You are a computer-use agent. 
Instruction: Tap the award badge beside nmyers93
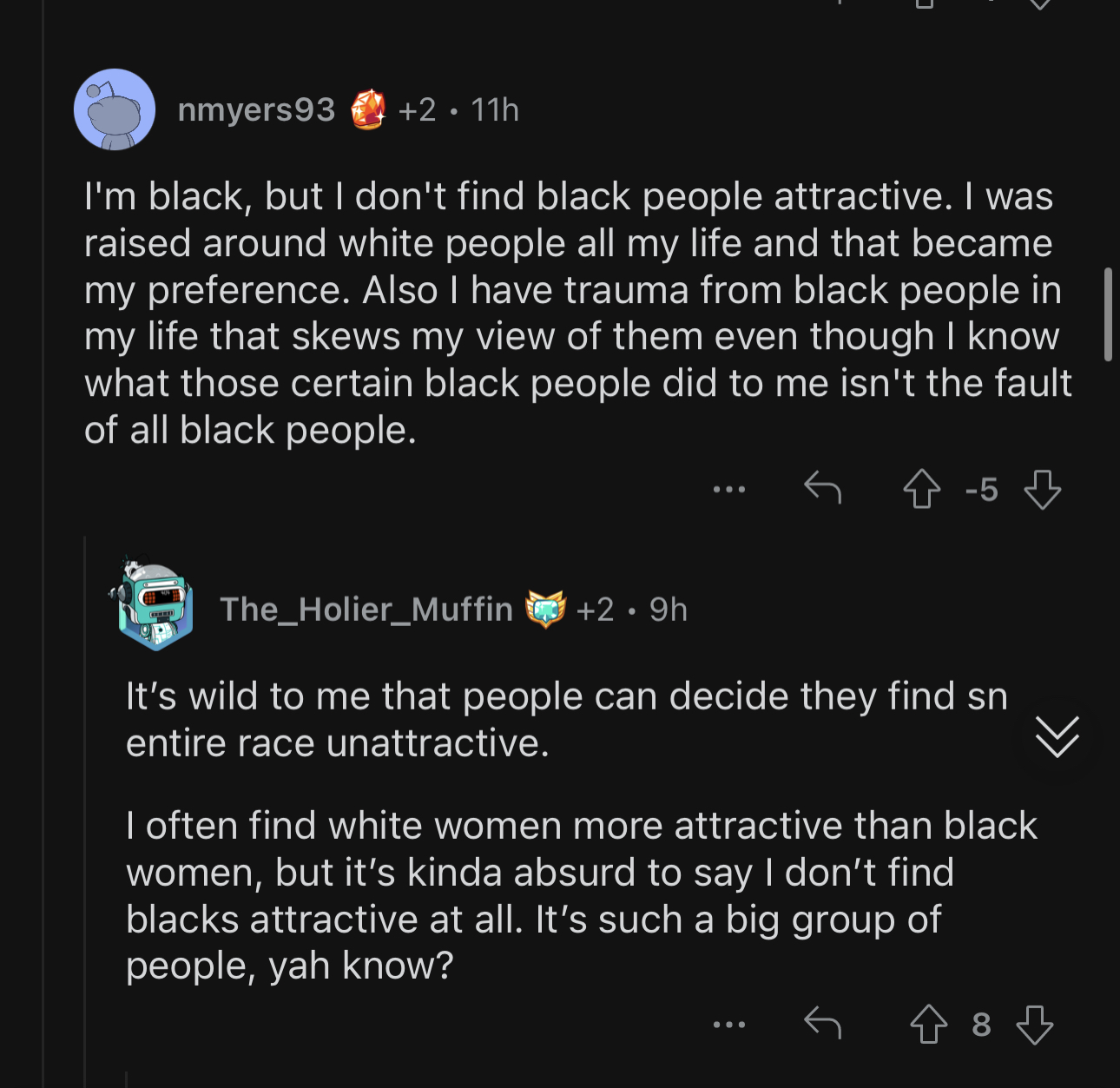pyautogui.click(x=368, y=109)
